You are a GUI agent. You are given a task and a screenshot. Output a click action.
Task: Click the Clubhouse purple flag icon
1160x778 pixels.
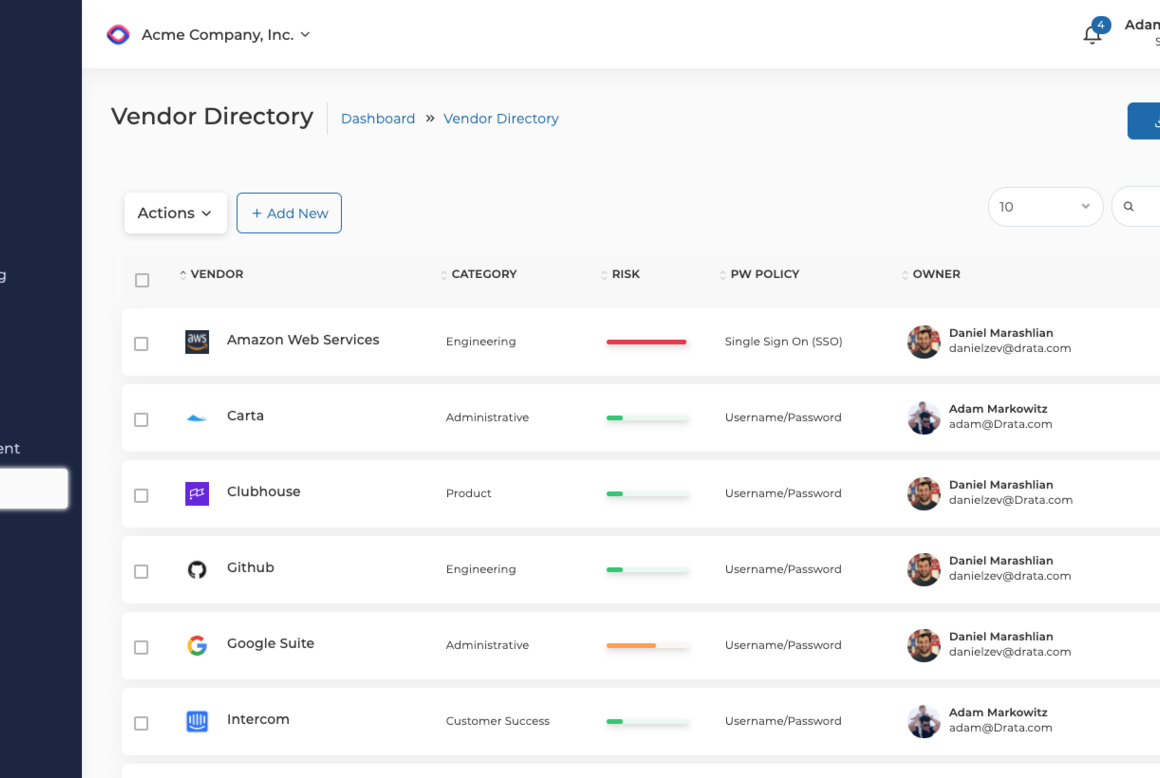point(197,493)
